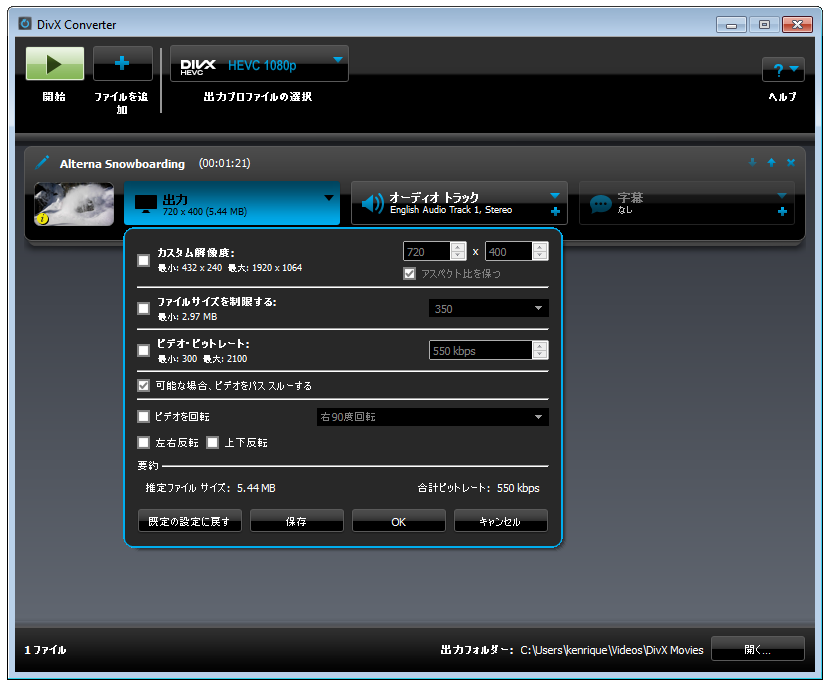This screenshot has height=690, width=834.
Task: Click the DivX Converter title bar icon
Action: [x=24, y=24]
